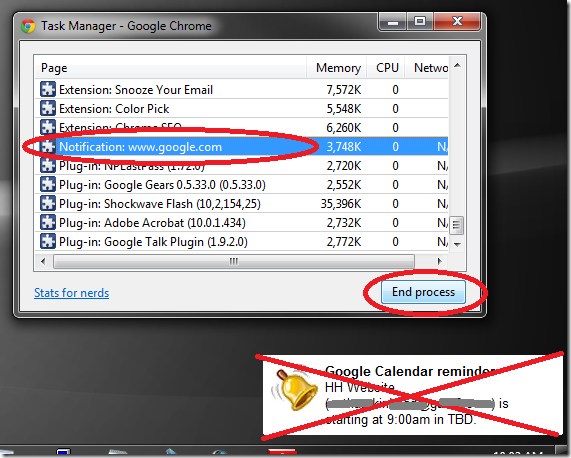571x458 pixels.
Task: Click puzzle icon of Google Talk Plugin row
Action: (x=48, y=241)
